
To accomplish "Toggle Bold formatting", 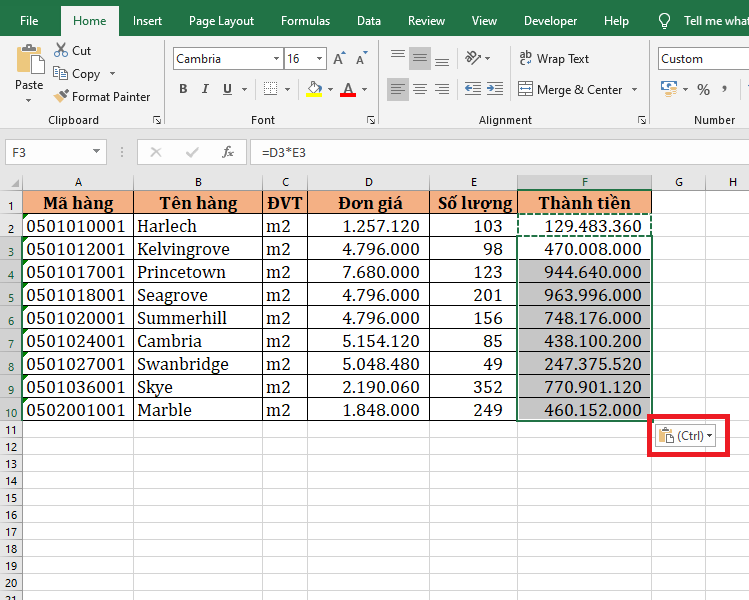I will tap(183, 90).
